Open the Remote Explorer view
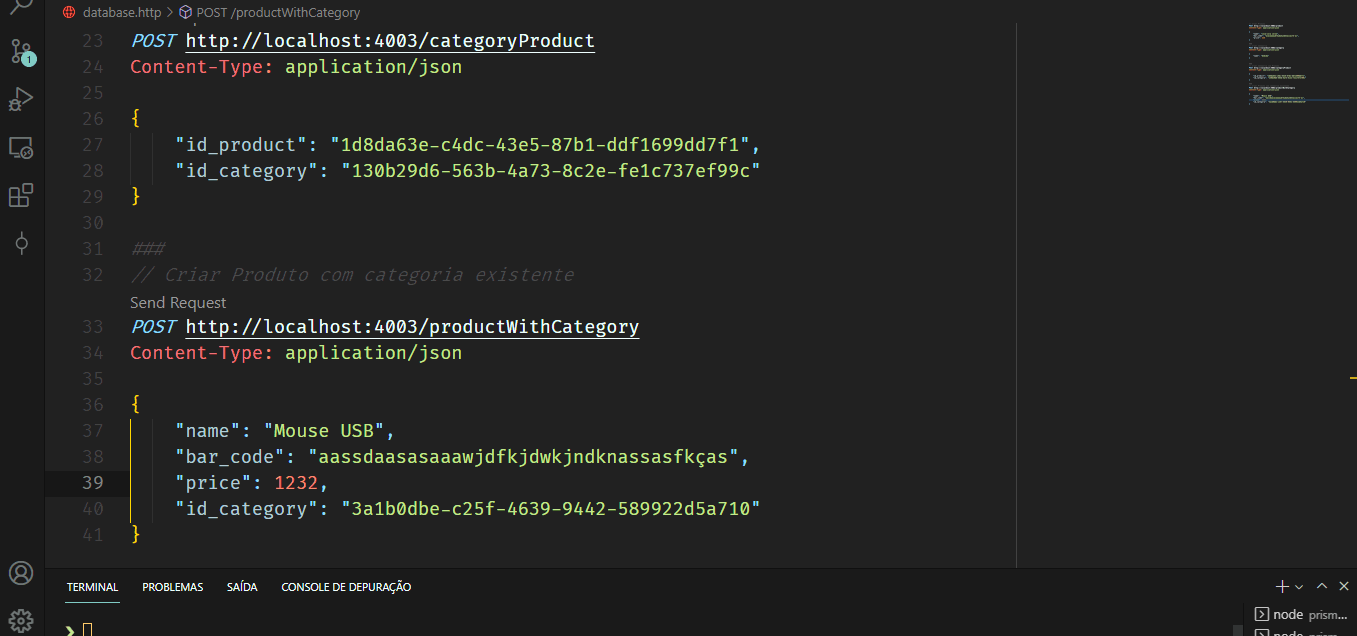Screen dimensions: 1357x636 [21, 148]
